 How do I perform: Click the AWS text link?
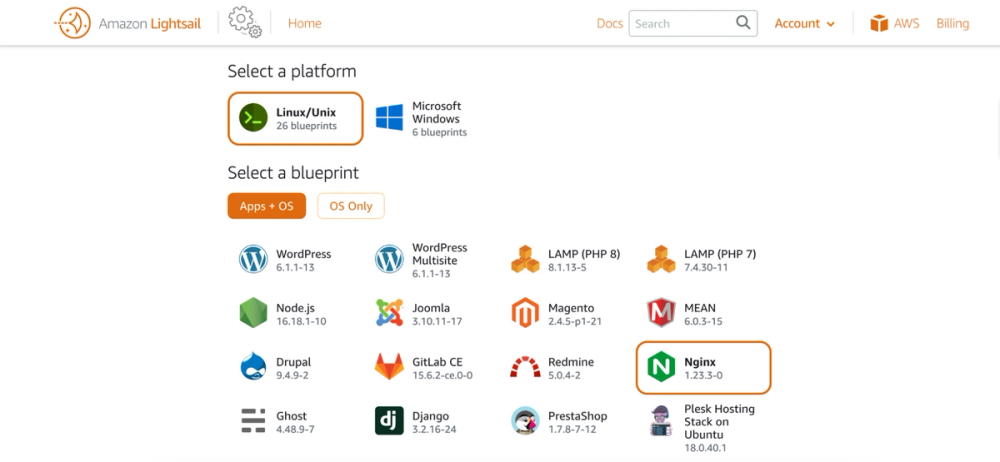tap(906, 24)
